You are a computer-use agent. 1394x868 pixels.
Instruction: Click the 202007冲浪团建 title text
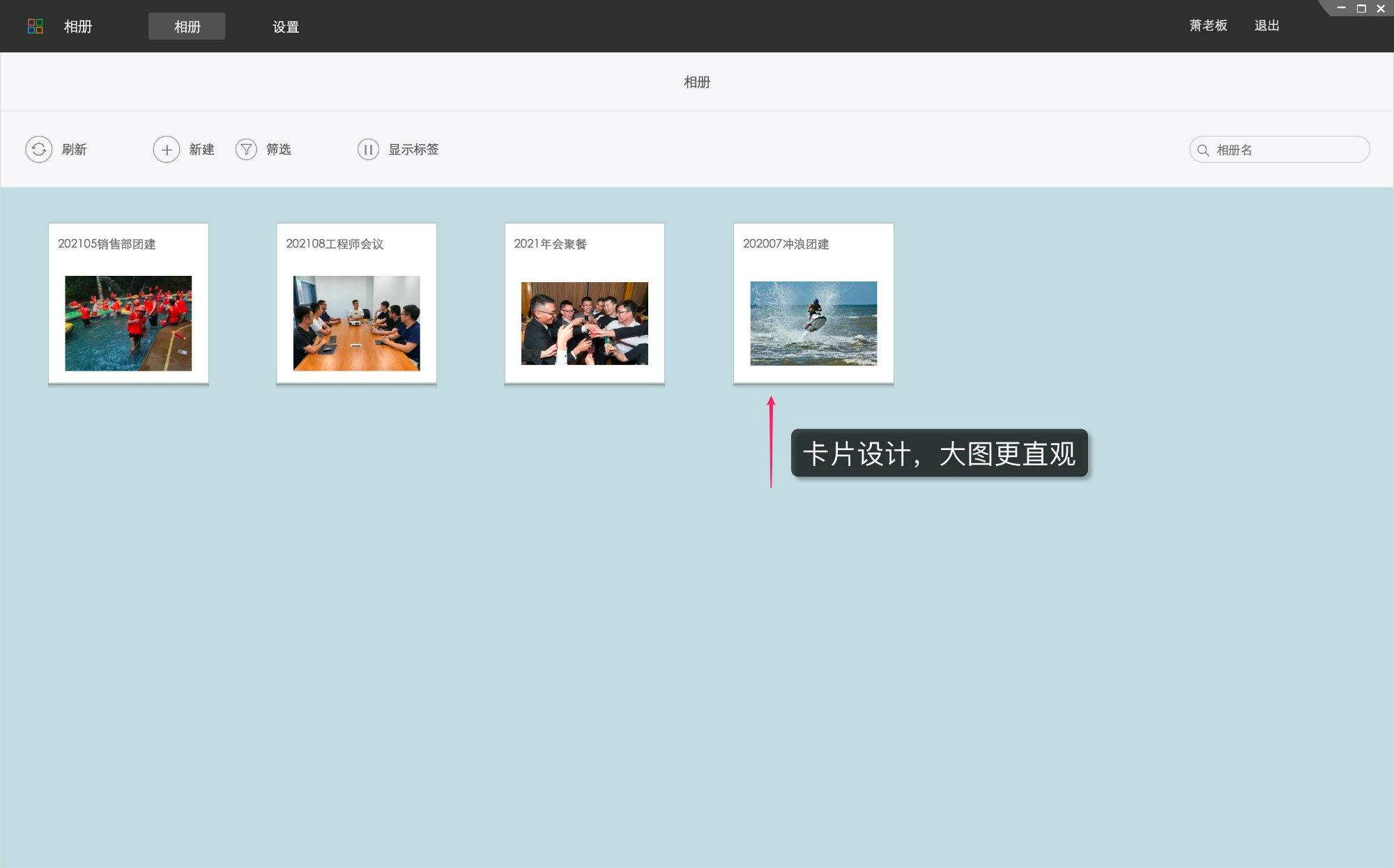click(786, 244)
